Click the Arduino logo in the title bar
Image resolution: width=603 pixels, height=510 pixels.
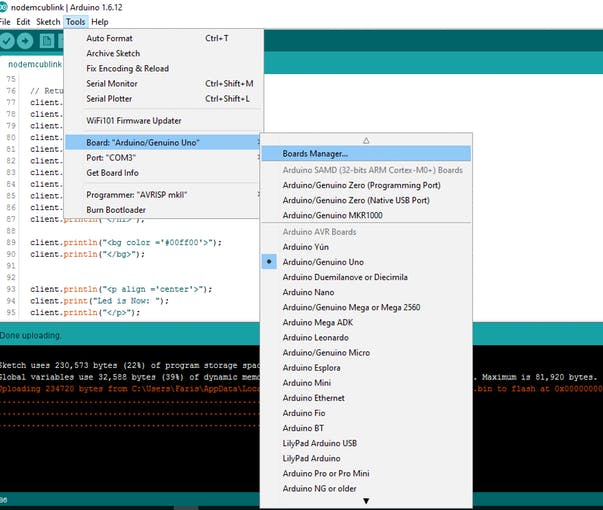click(3, 7)
